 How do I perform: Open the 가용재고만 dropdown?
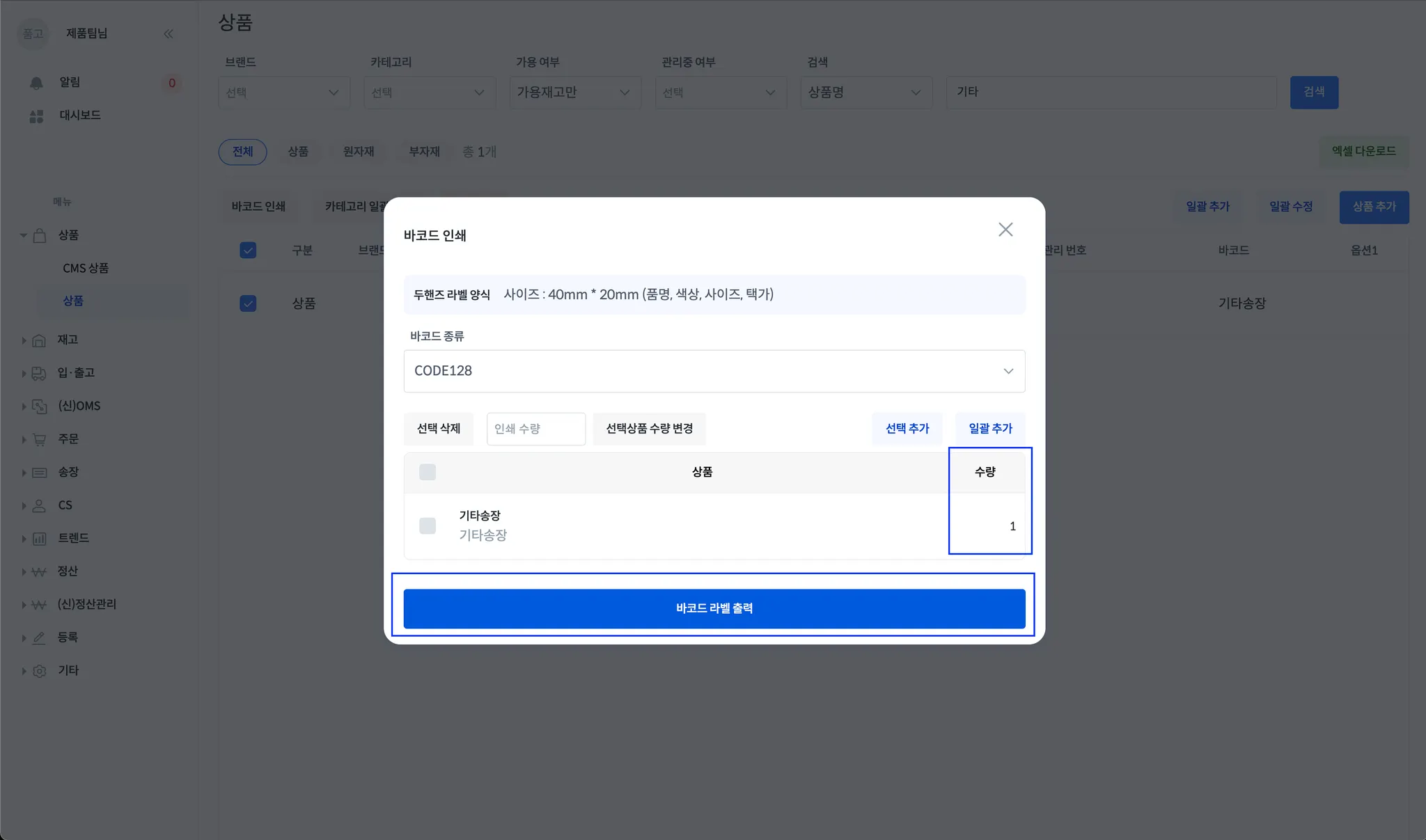(574, 93)
